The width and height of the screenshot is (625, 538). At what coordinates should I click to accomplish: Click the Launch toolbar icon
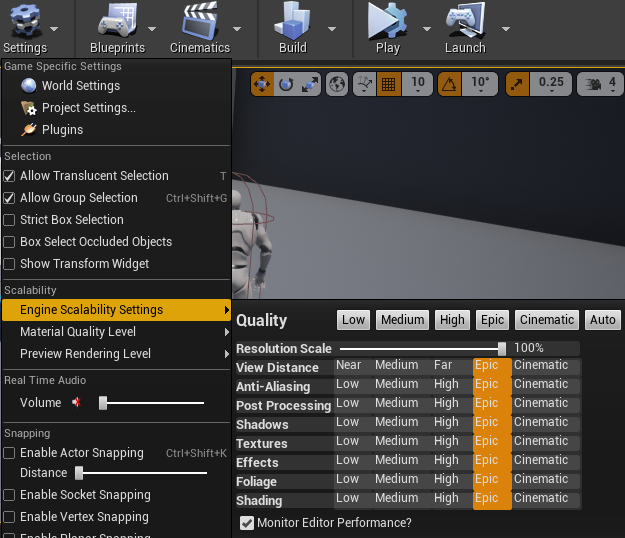pos(465,20)
